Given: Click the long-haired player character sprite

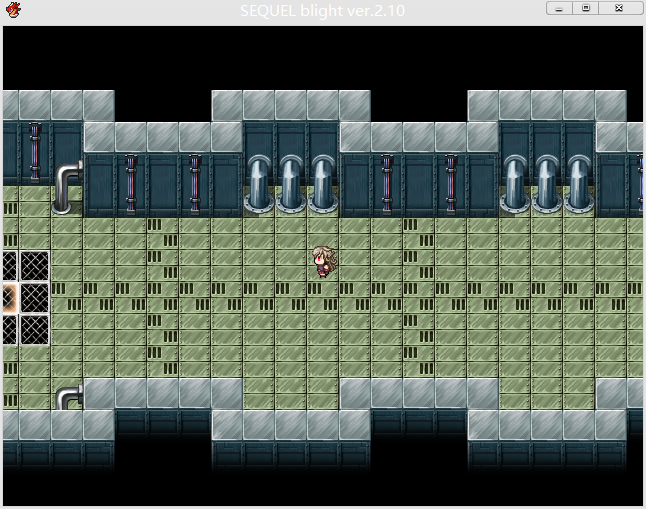Looking at the screenshot, I should click(x=324, y=261).
